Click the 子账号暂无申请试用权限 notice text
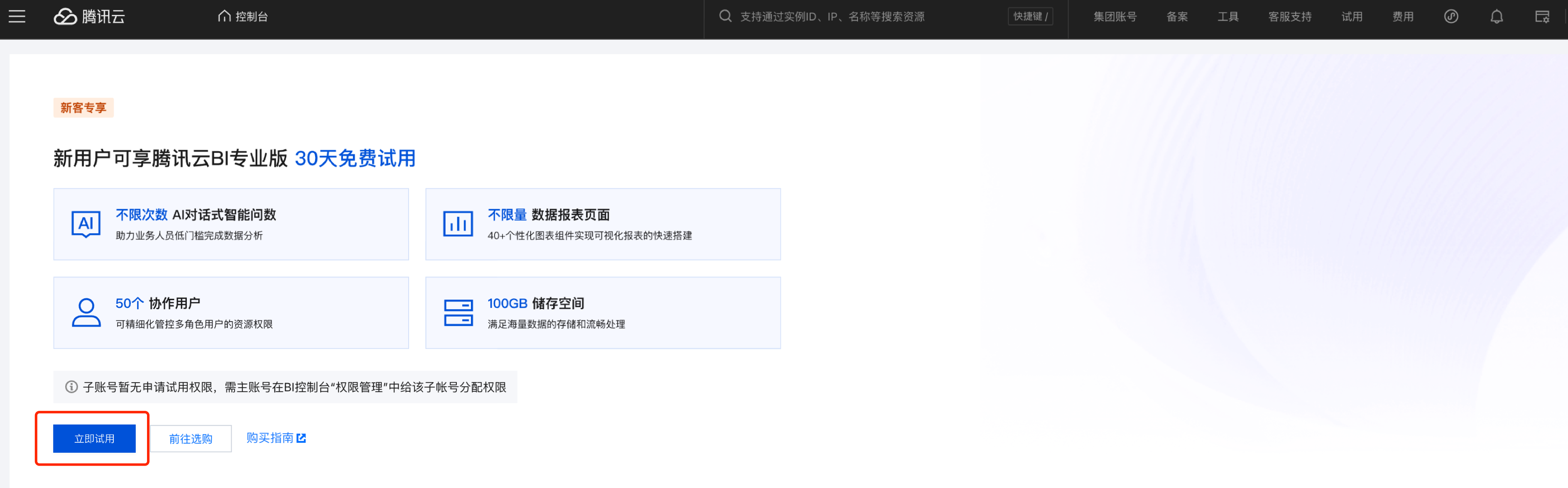 [294, 387]
